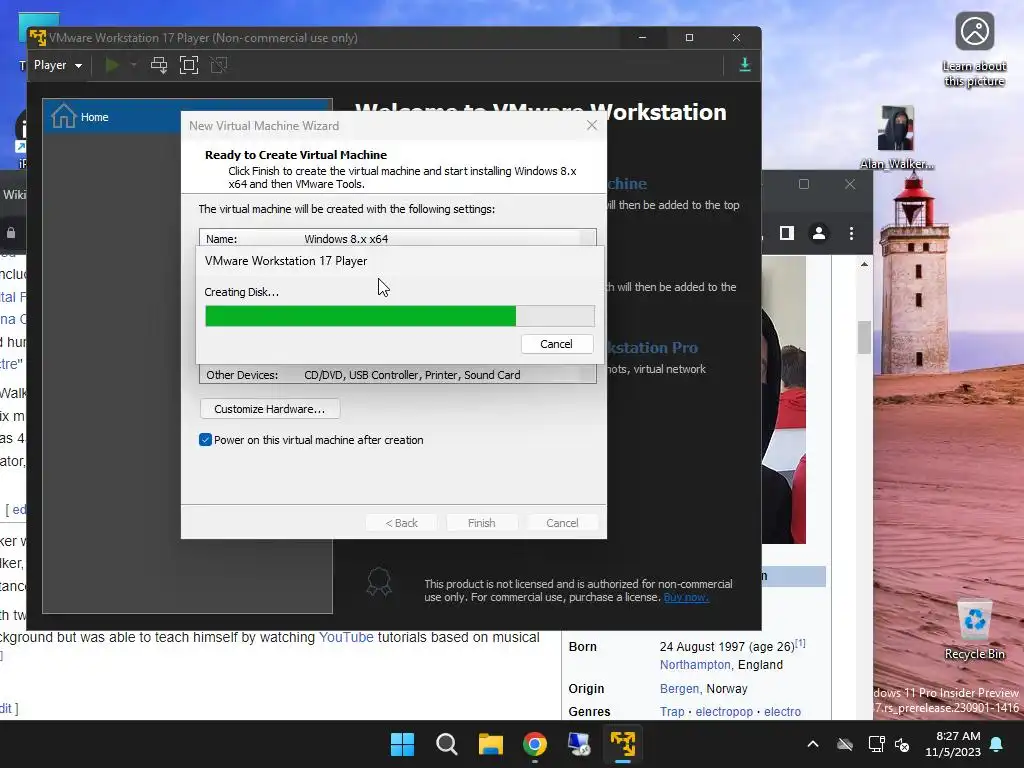
Task: Toggle Power on this virtual machine checkbox
Action: pyautogui.click(x=205, y=440)
